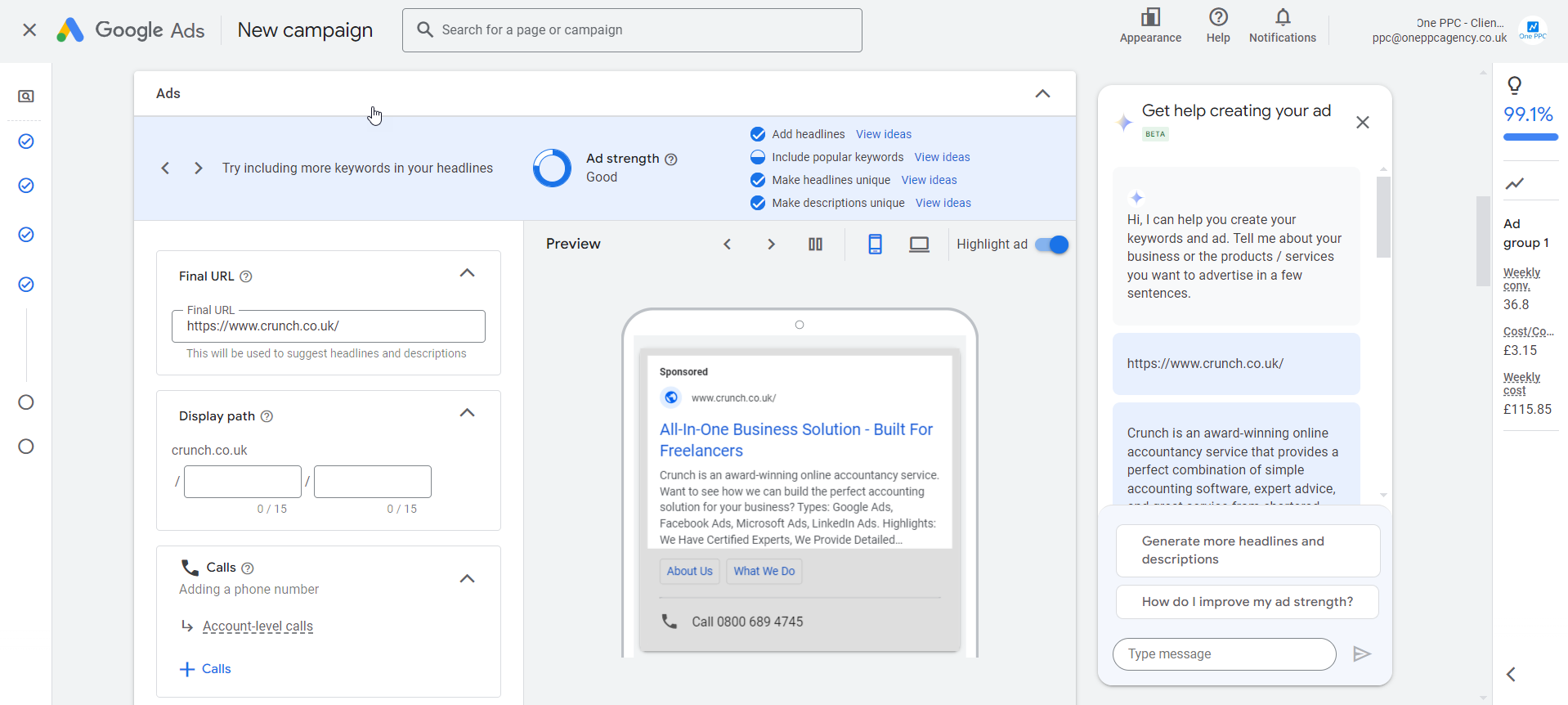Screen dimensions: 1568x705
Task: Click the Add headlines checkmark
Action: (758, 134)
